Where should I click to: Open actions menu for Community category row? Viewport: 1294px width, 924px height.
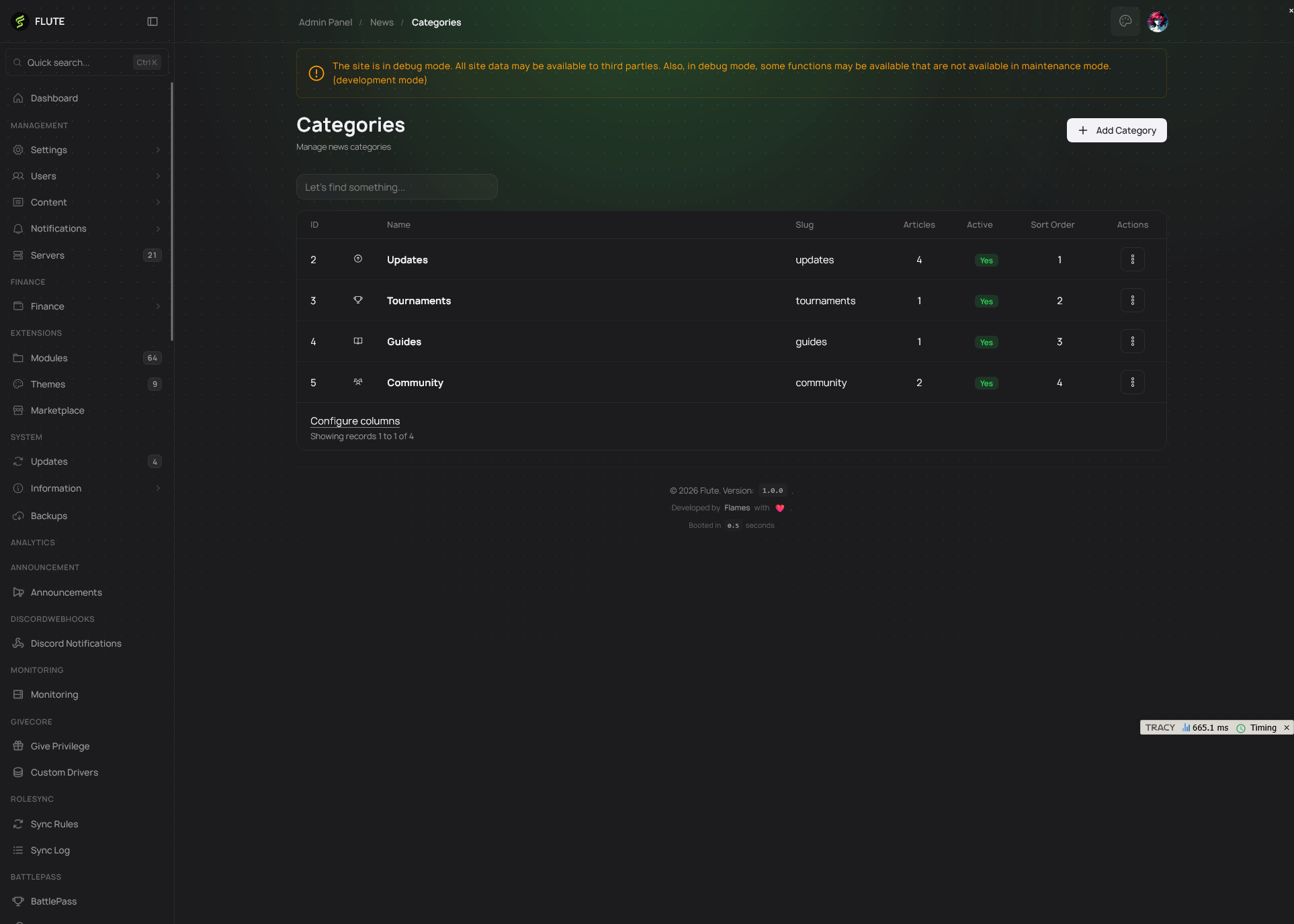(x=1132, y=382)
